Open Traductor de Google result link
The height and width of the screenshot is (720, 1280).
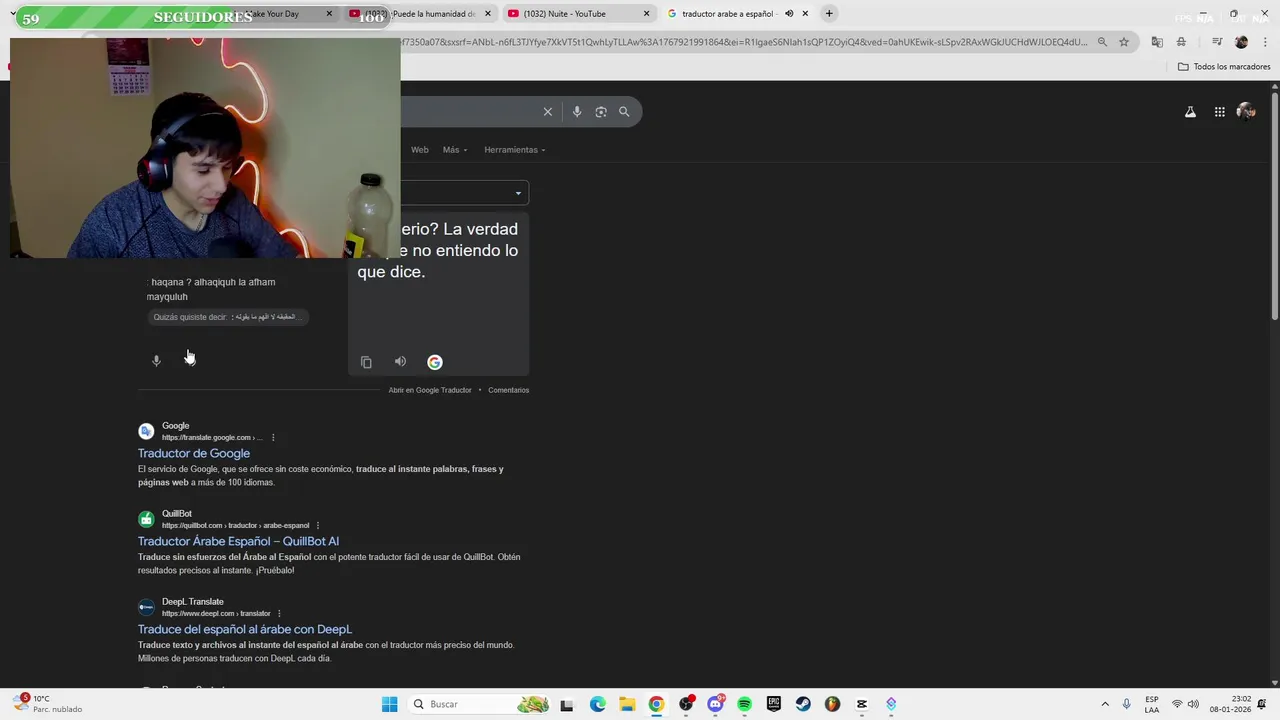(x=194, y=453)
